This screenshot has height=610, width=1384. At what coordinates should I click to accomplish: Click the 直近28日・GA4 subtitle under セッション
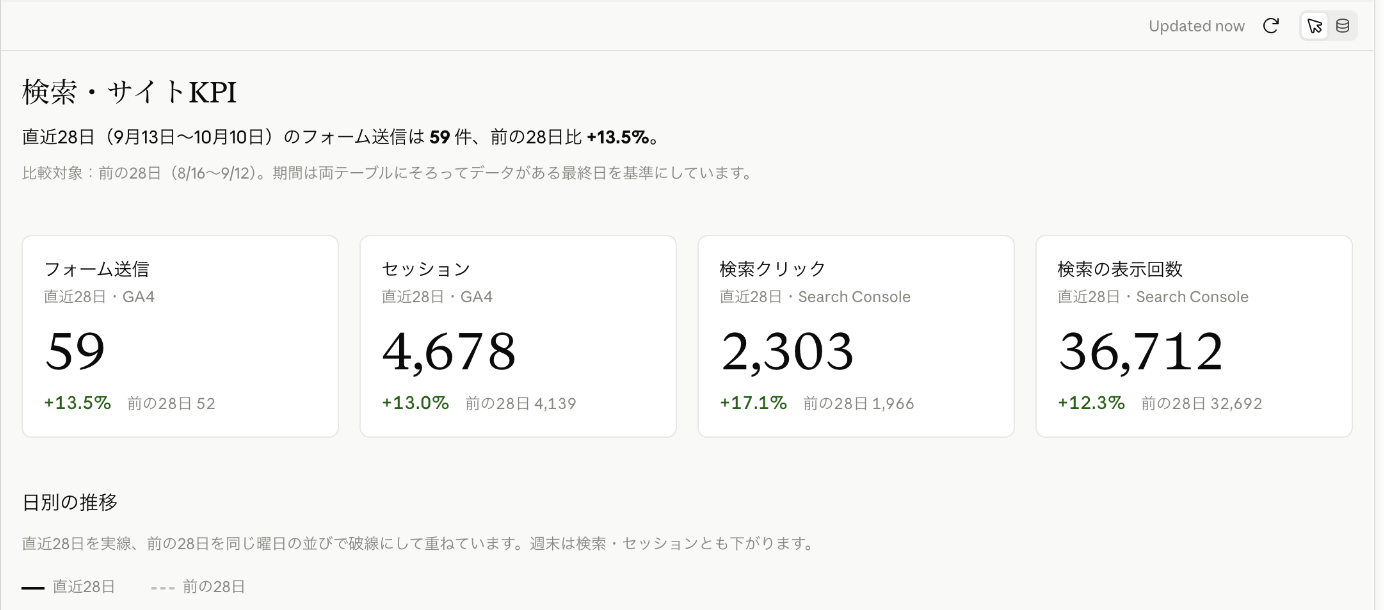pyautogui.click(x=437, y=297)
